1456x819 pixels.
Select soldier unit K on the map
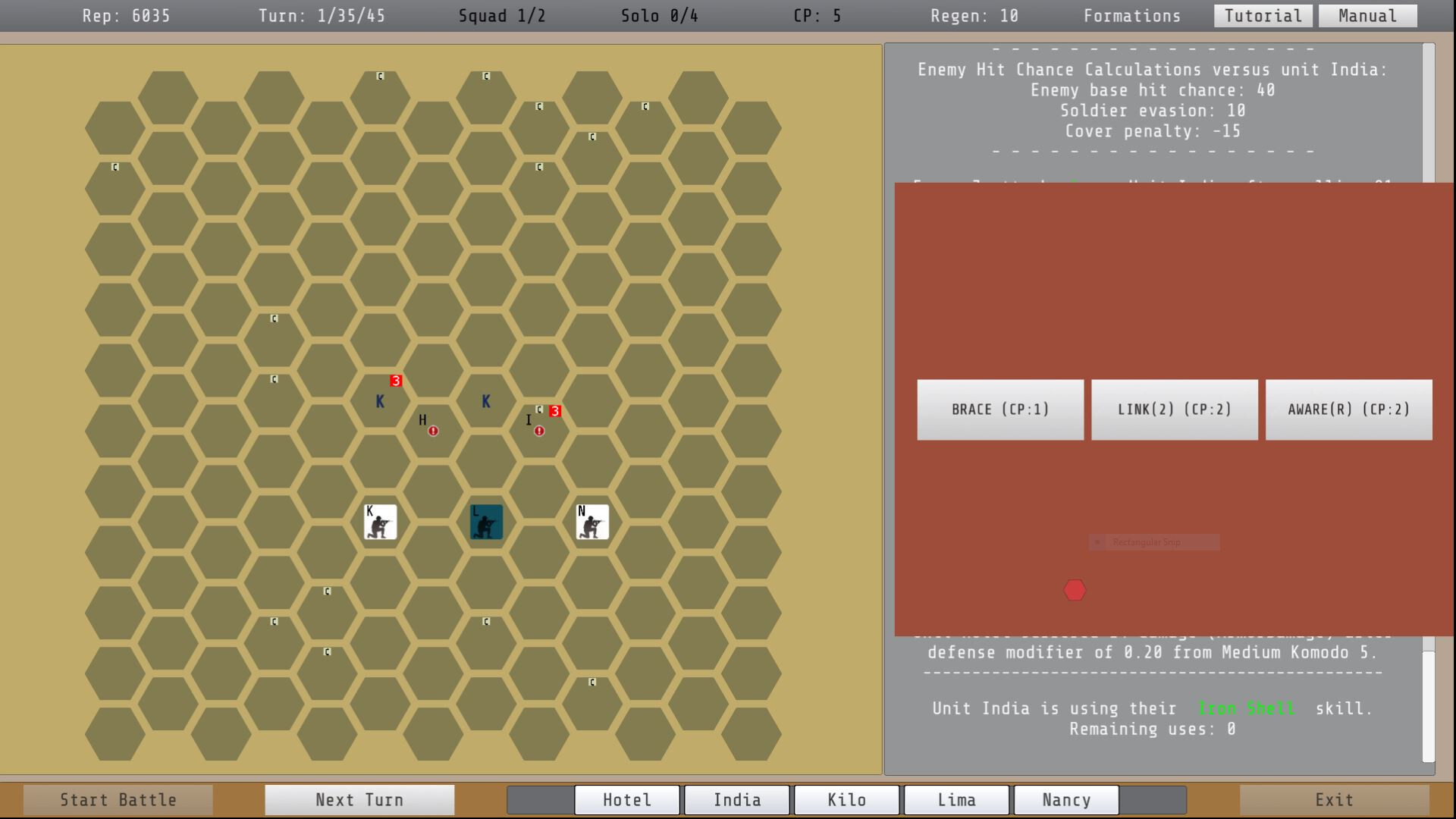point(379,520)
